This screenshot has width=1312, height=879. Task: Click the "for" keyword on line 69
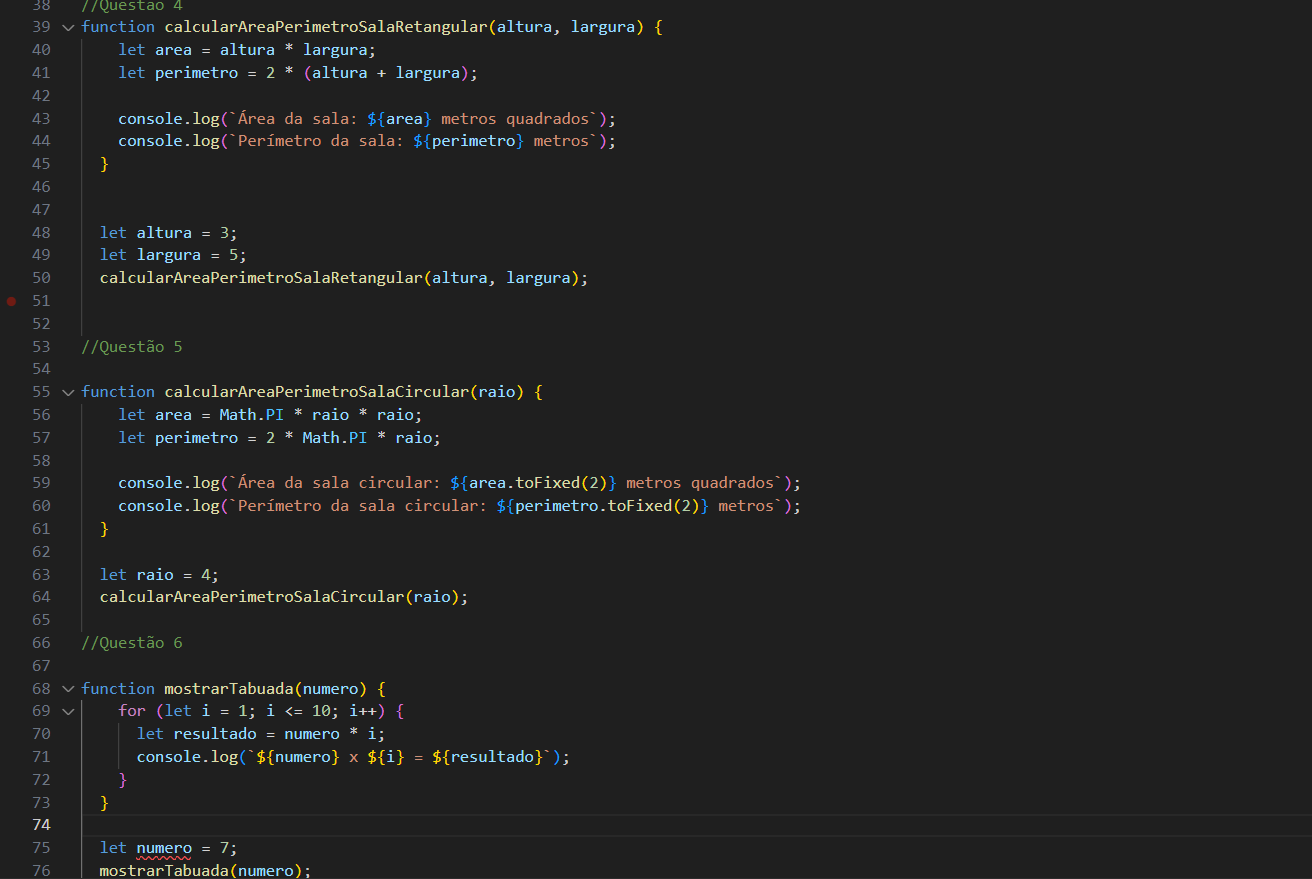click(132, 711)
